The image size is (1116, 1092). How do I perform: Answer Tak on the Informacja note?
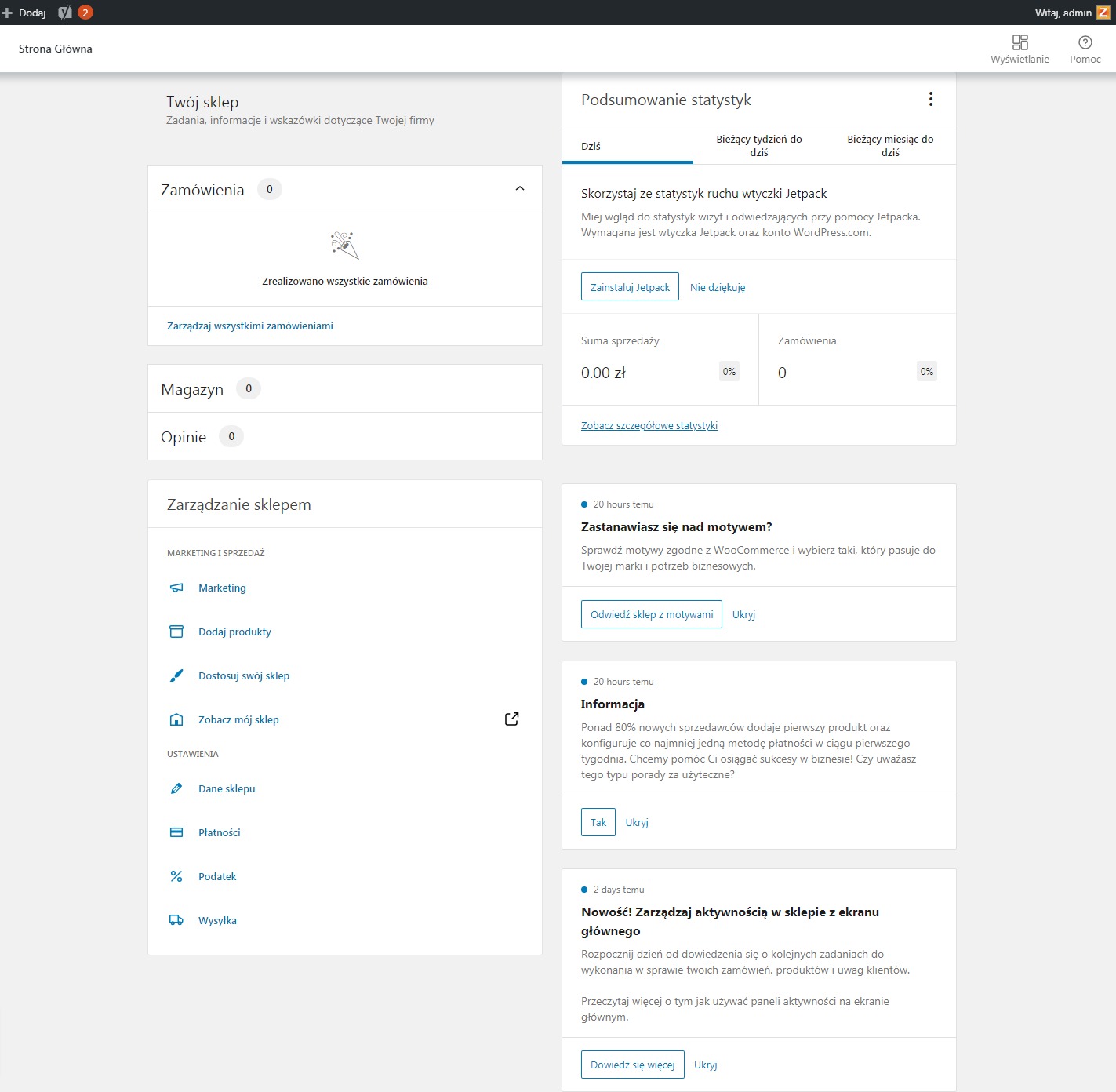(x=598, y=822)
